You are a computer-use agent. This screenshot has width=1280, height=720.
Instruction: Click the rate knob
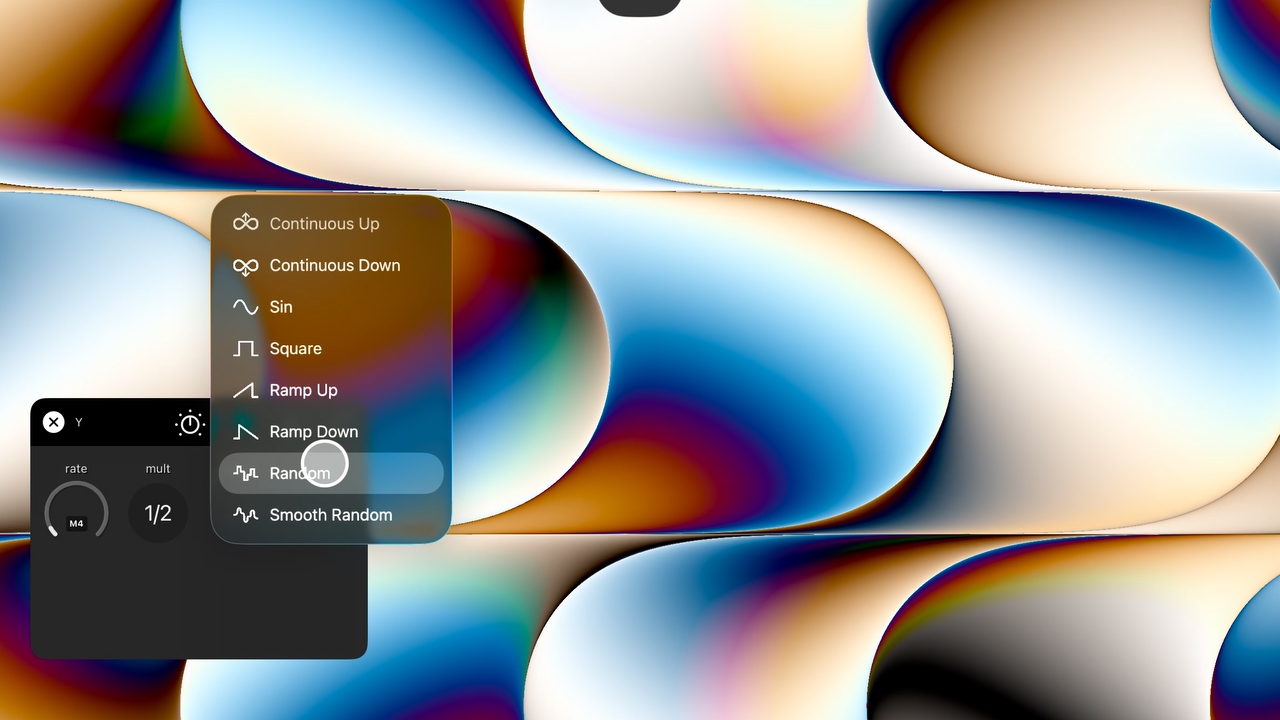(x=76, y=512)
